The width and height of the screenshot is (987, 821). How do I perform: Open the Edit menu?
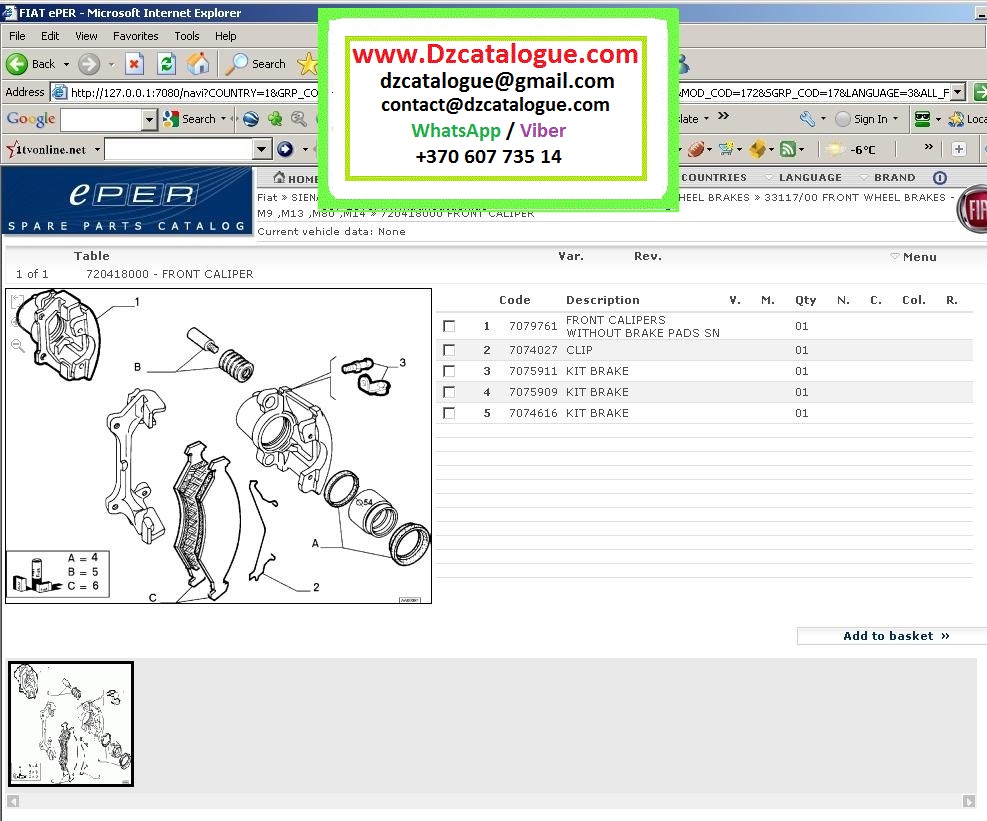[x=50, y=36]
